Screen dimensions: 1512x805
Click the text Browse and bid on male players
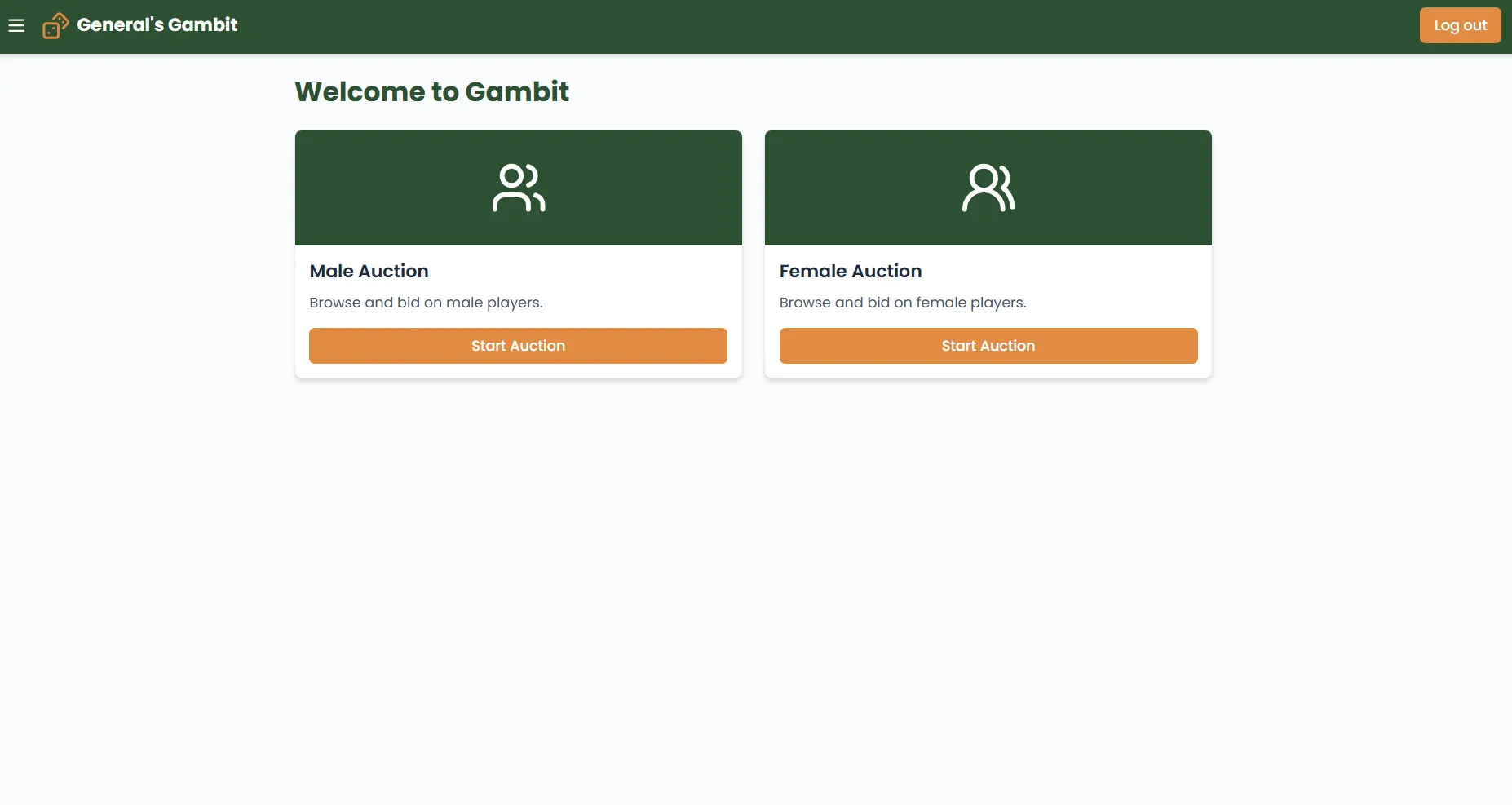click(x=426, y=303)
